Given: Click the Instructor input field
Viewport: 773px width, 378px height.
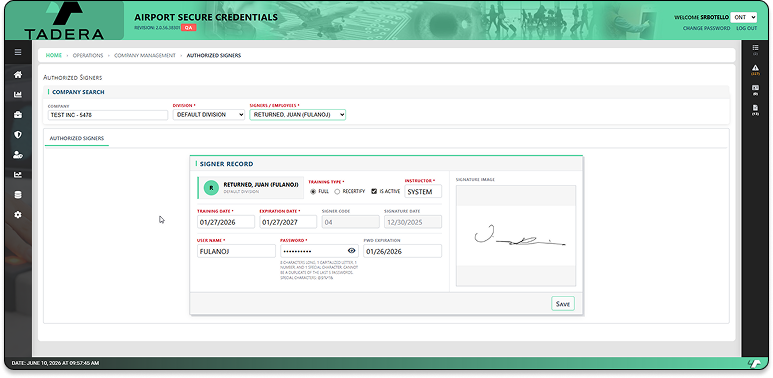Looking at the screenshot, I should (423, 192).
